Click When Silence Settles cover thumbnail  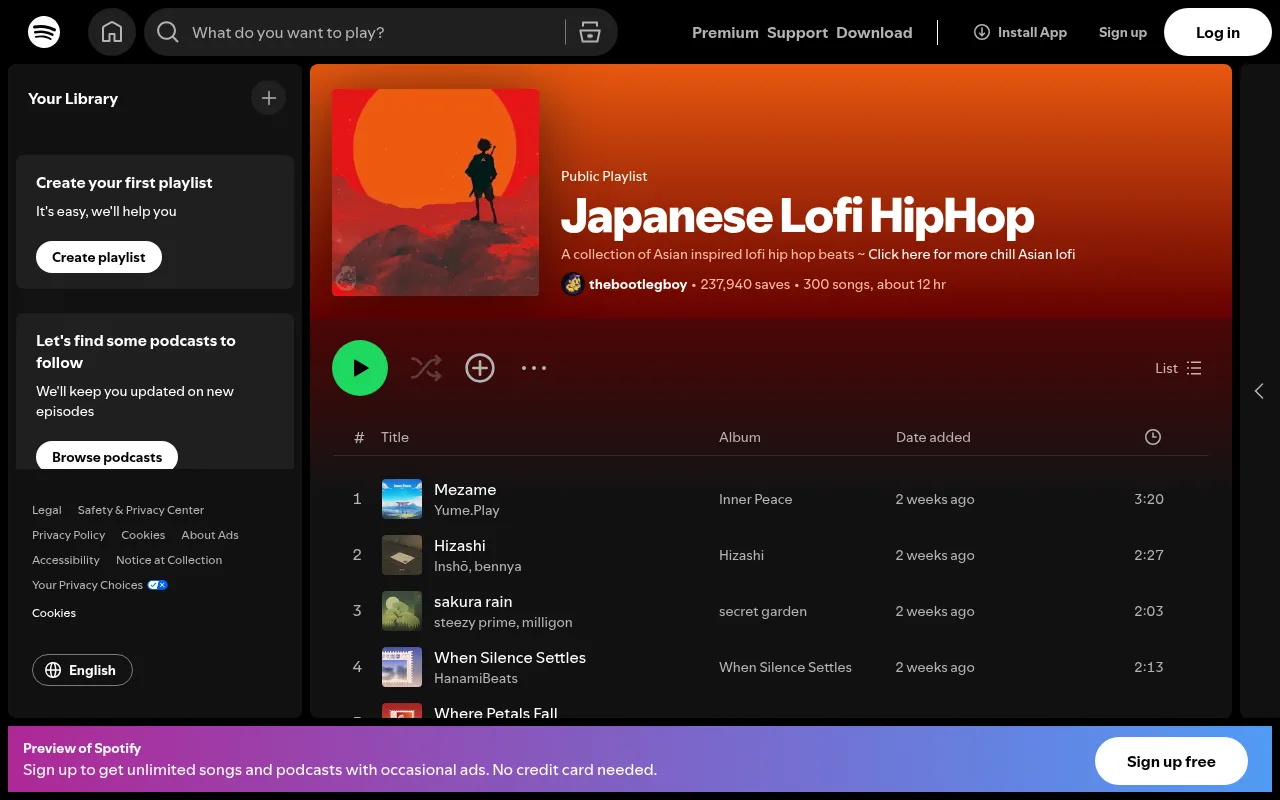click(x=402, y=667)
